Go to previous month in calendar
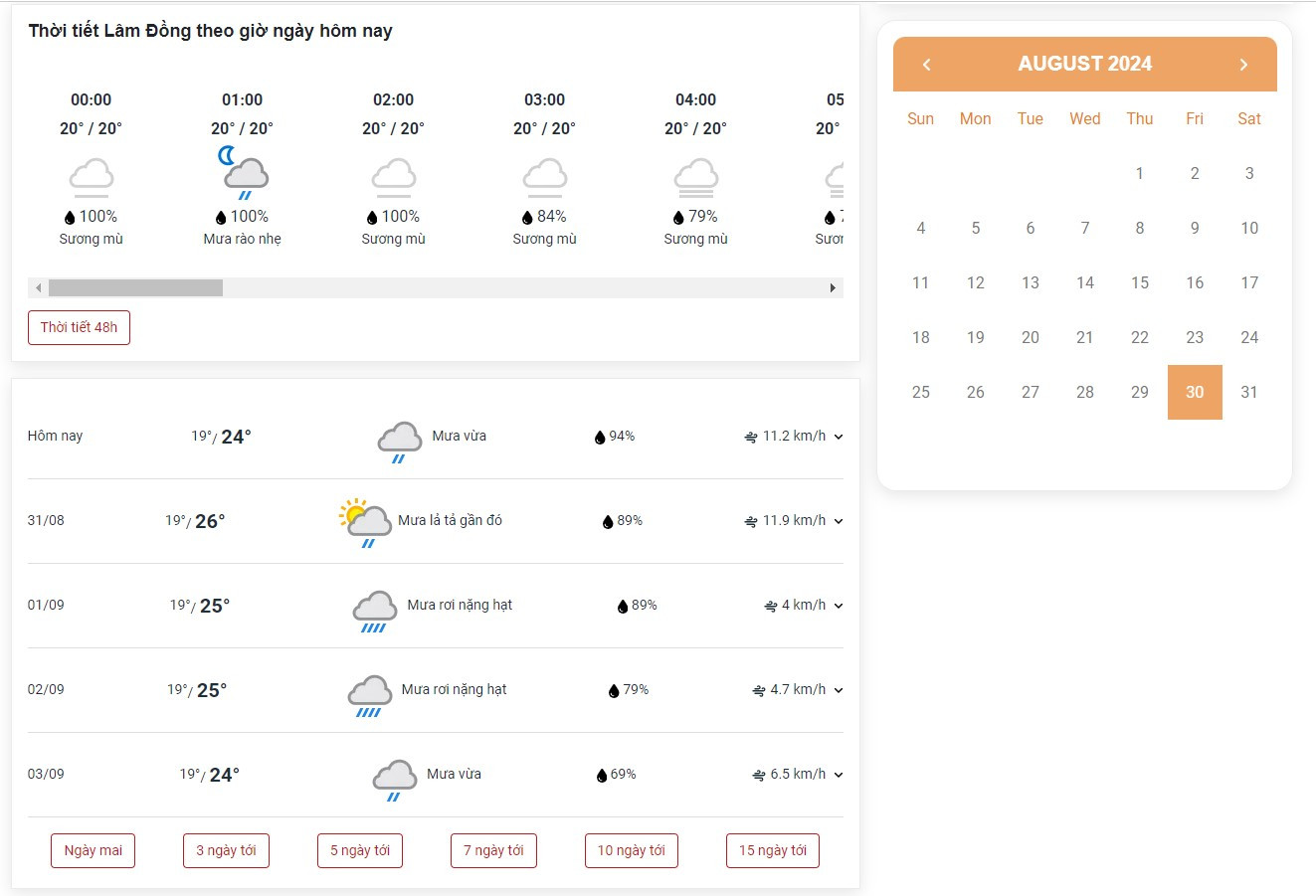 tap(926, 65)
